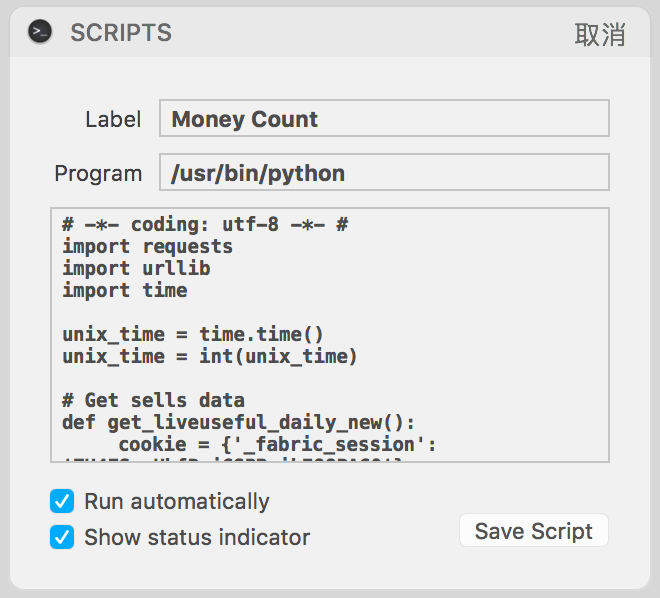Click the "Show status indicator" label text
This screenshot has height=598, width=660.
click(197, 537)
